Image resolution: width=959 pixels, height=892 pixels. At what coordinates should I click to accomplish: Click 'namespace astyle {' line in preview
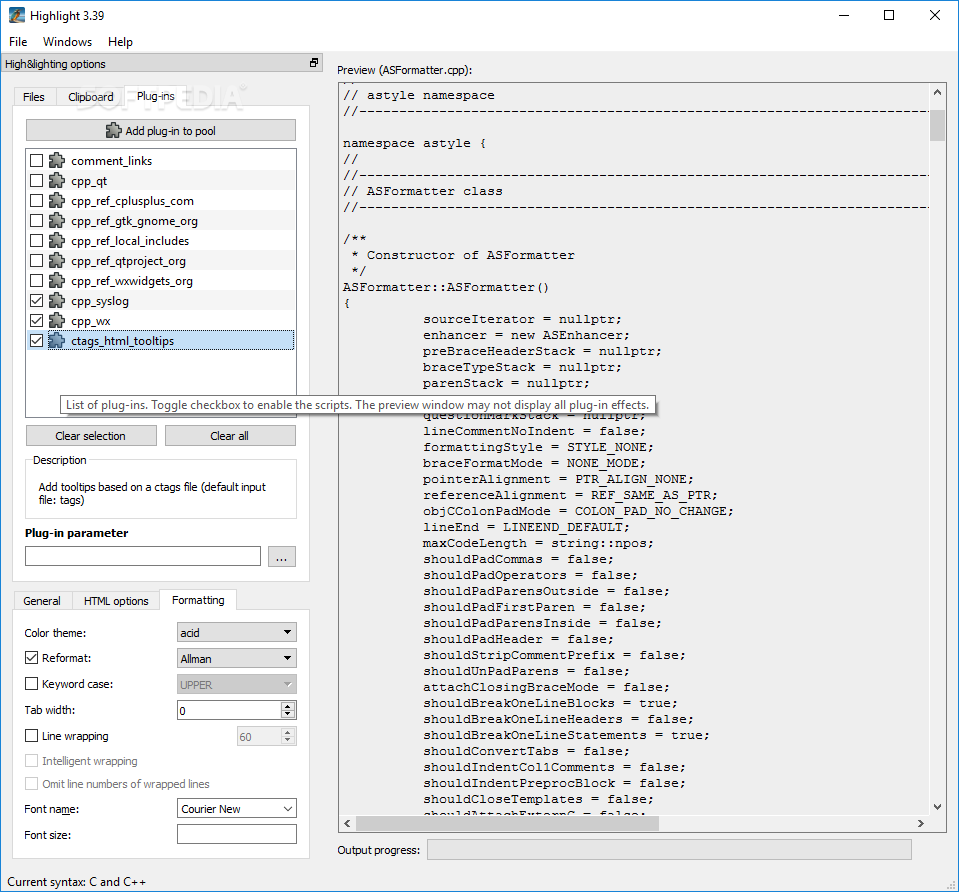414,143
